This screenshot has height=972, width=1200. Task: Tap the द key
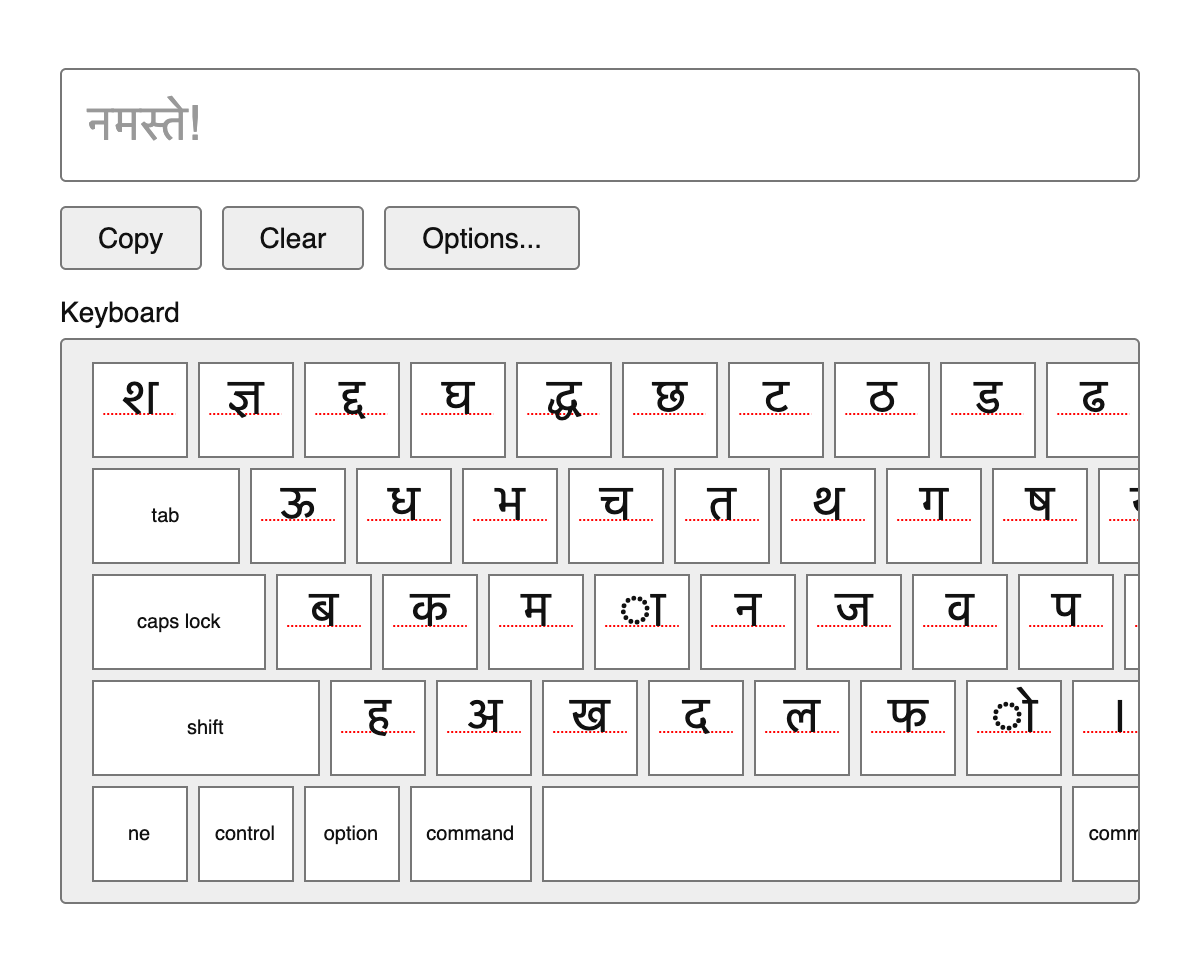pyautogui.click(x=696, y=728)
